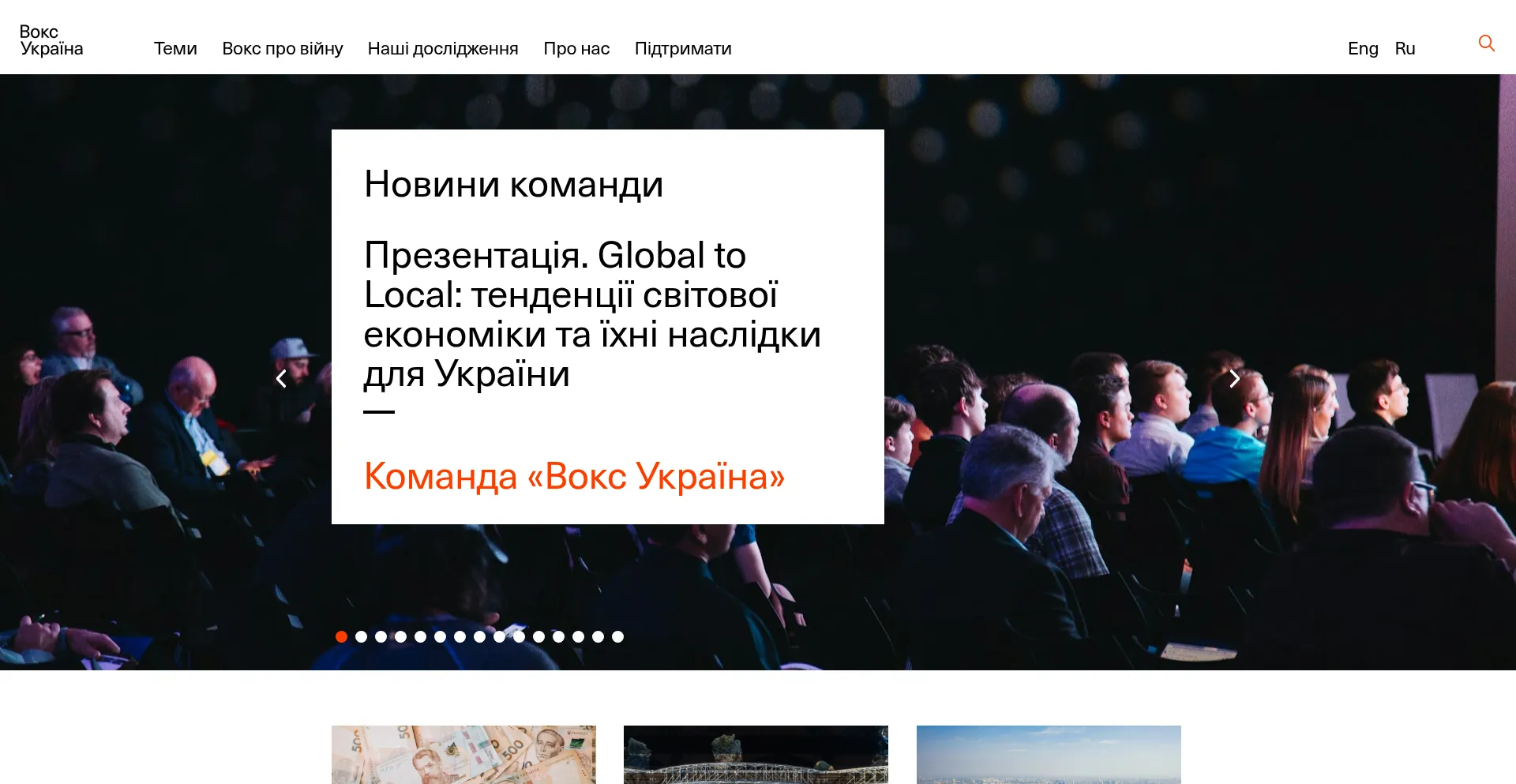Open Вокс про війну menu item
Screen dimensions: 1516x784
pos(282,49)
